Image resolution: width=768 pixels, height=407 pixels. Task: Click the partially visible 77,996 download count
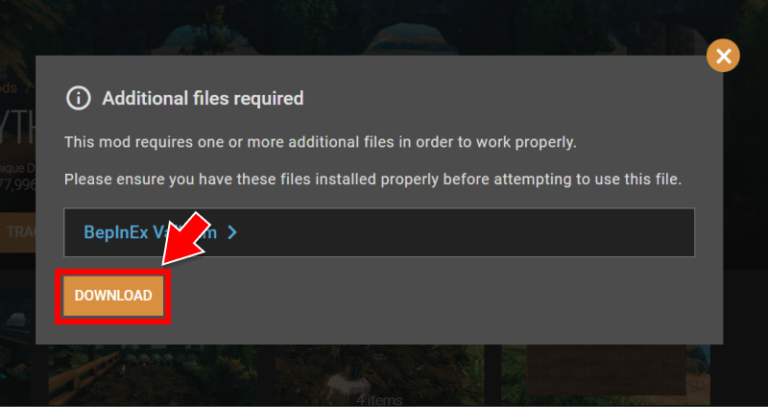click(18, 186)
